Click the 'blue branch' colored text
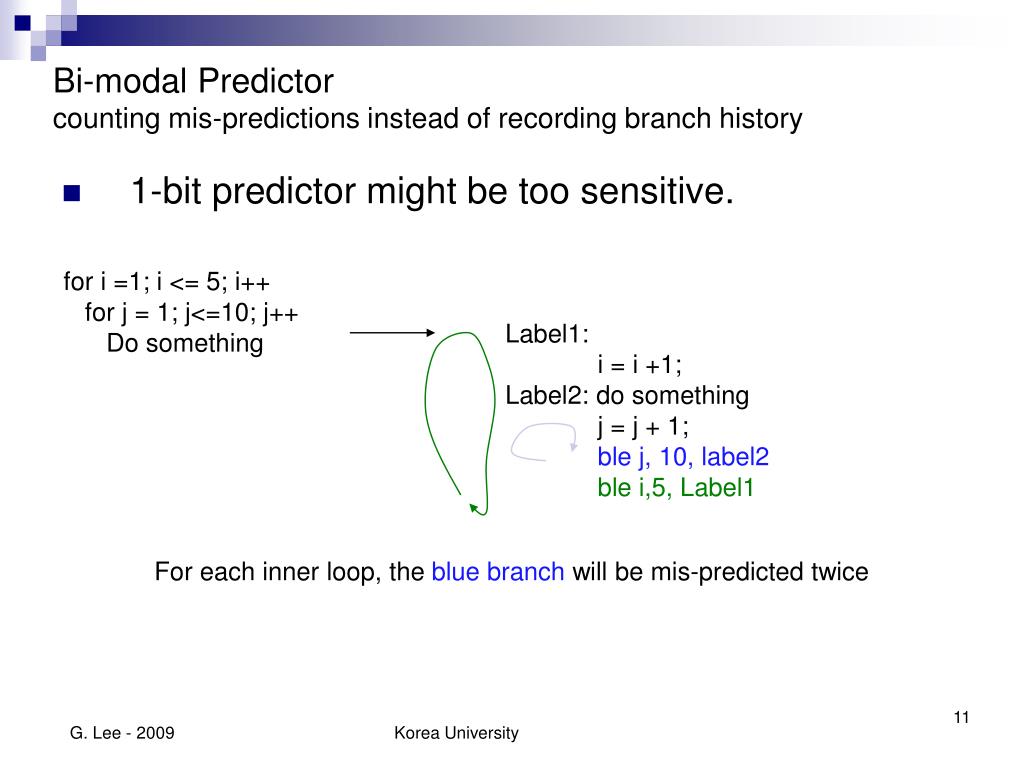The width and height of the screenshot is (1024, 768). 498,572
